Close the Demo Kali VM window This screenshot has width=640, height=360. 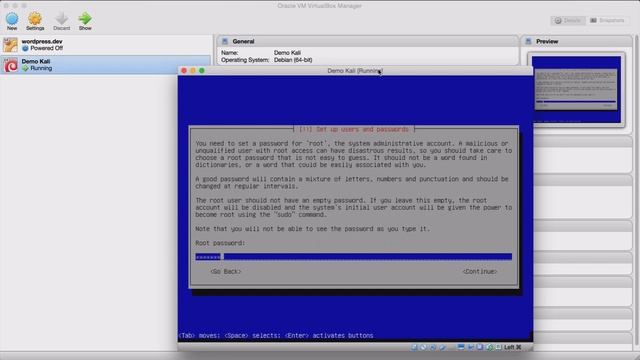(184, 71)
